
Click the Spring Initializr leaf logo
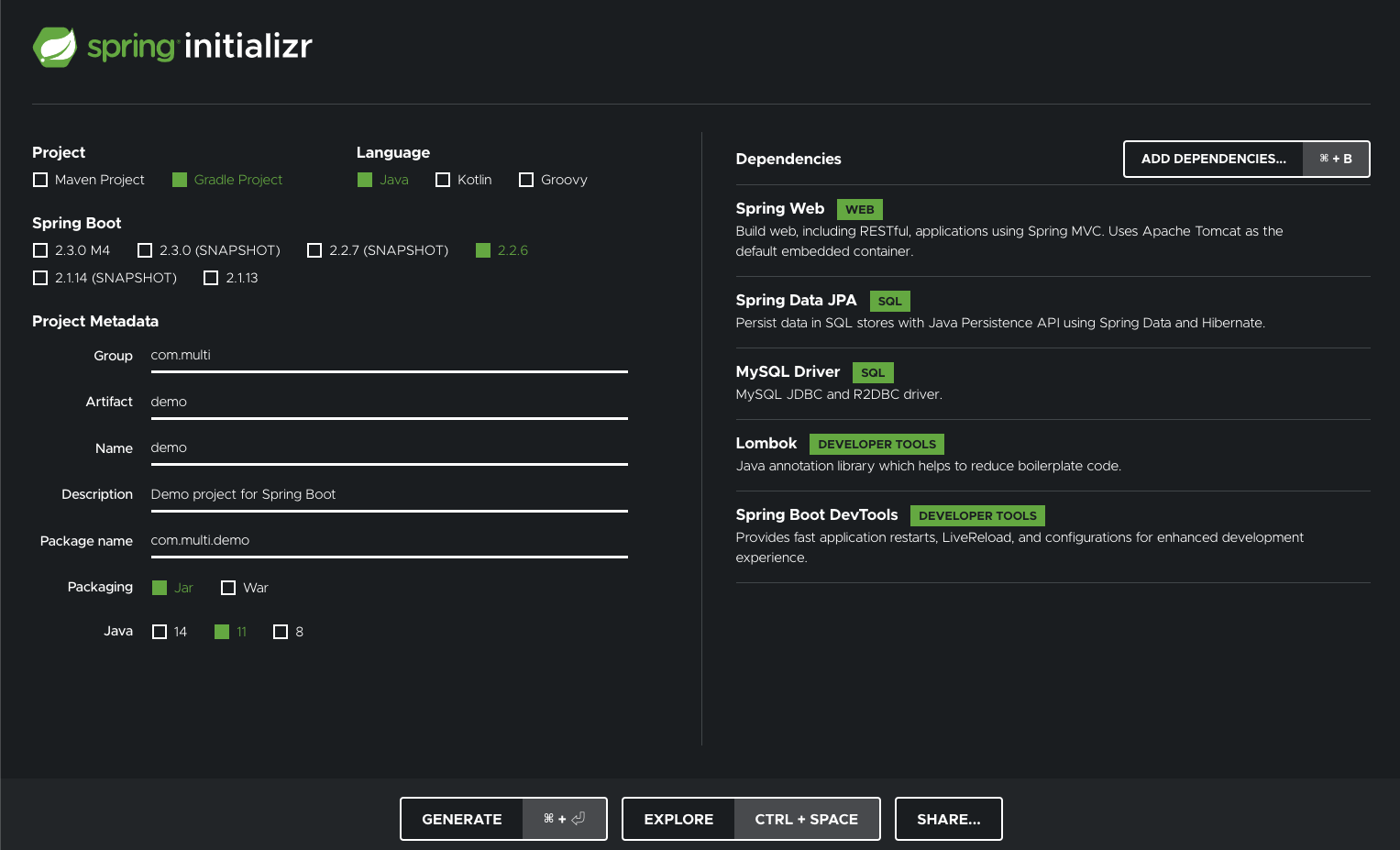pos(55,47)
